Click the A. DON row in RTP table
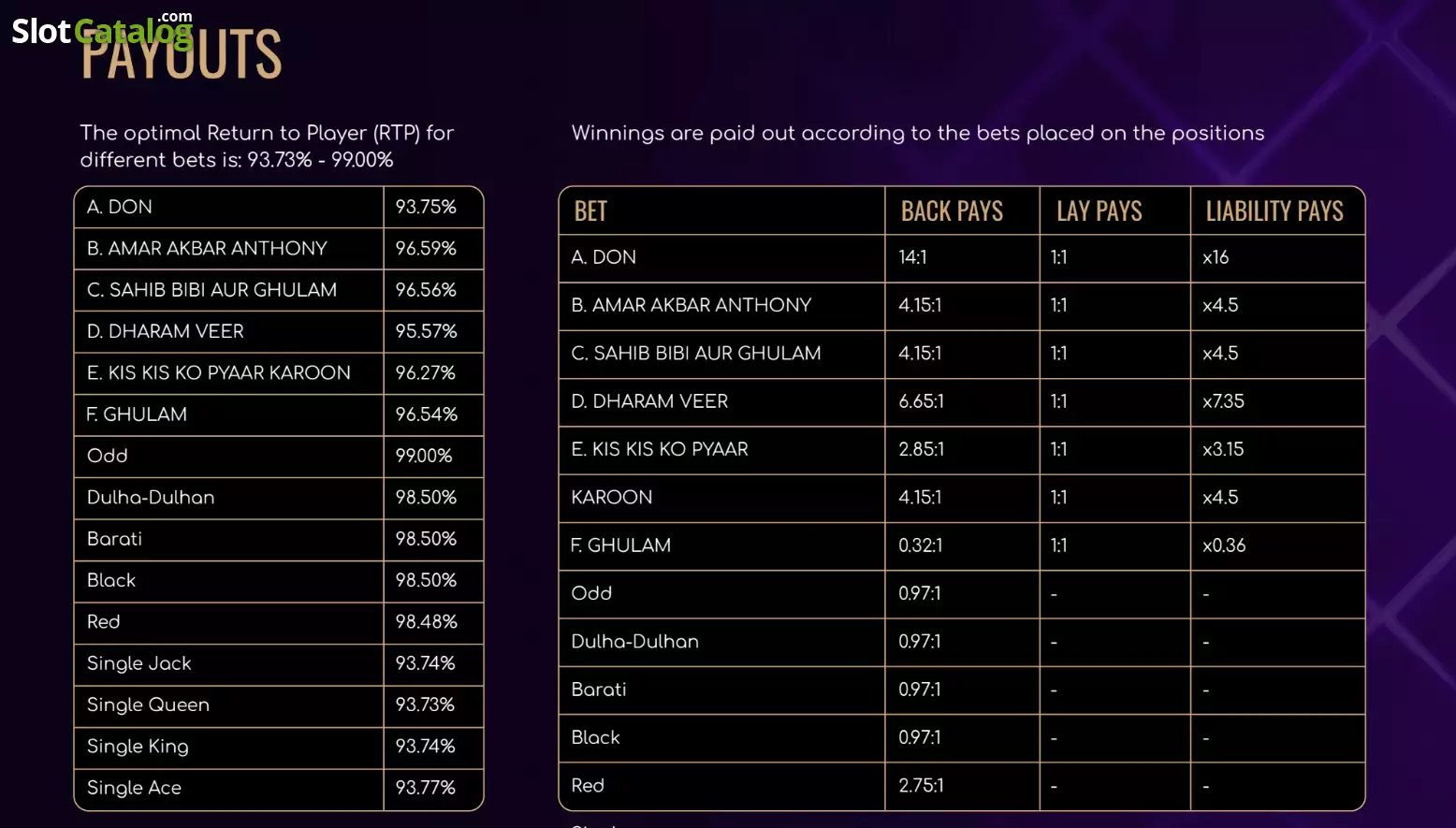 279,207
